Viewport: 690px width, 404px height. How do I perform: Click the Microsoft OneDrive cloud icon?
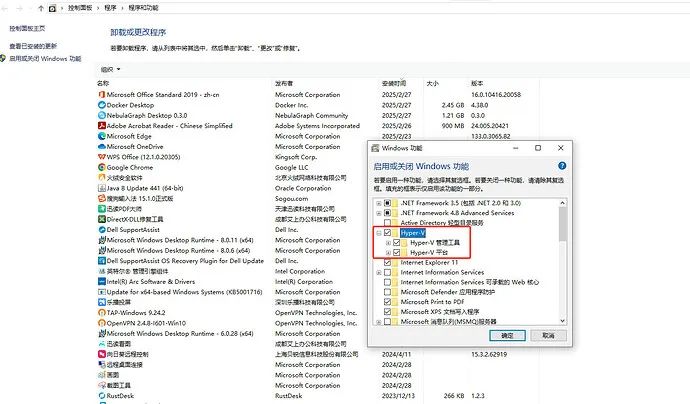point(102,147)
